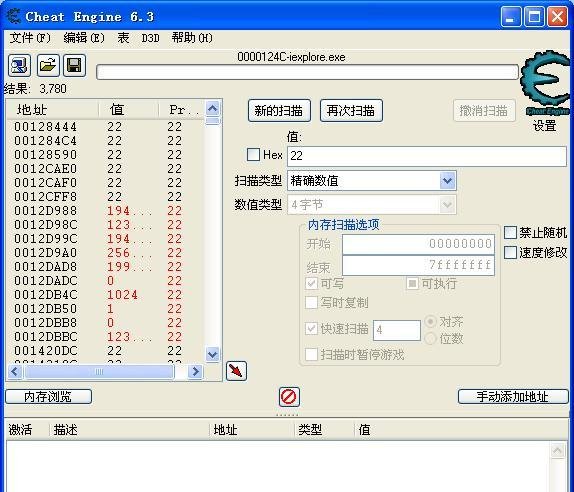
Task: Open the D3D menu
Action: point(150,38)
